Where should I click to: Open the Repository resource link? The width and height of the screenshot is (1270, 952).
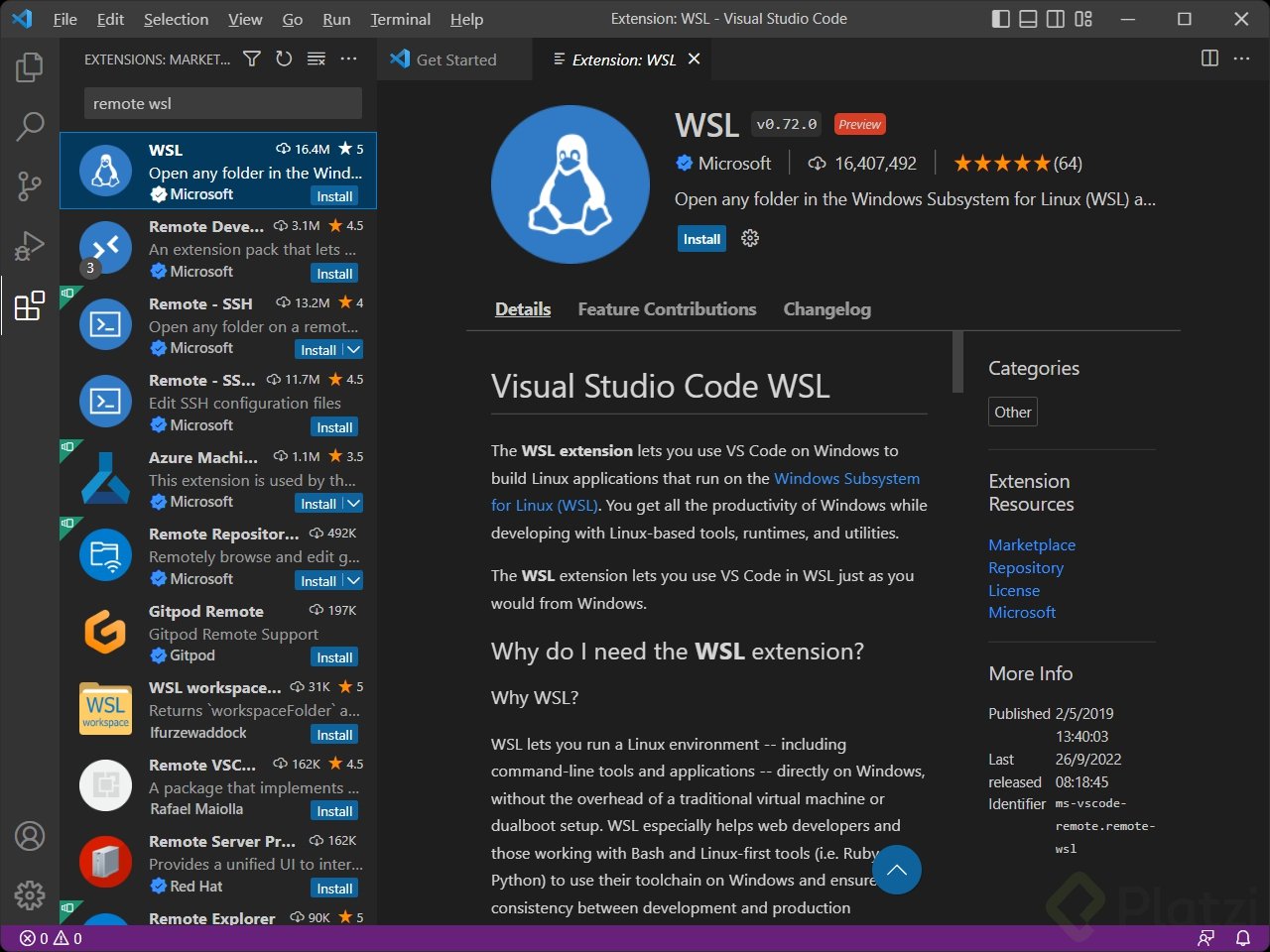tap(1026, 567)
